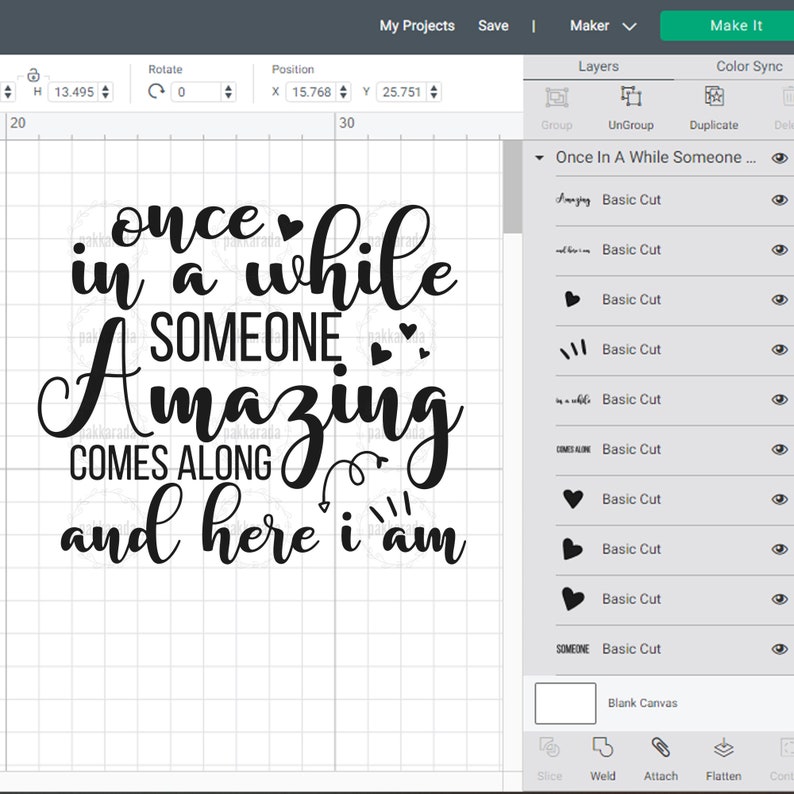
Task: Hide the dash marks Basic Cut layer
Action: pyautogui.click(x=779, y=349)
